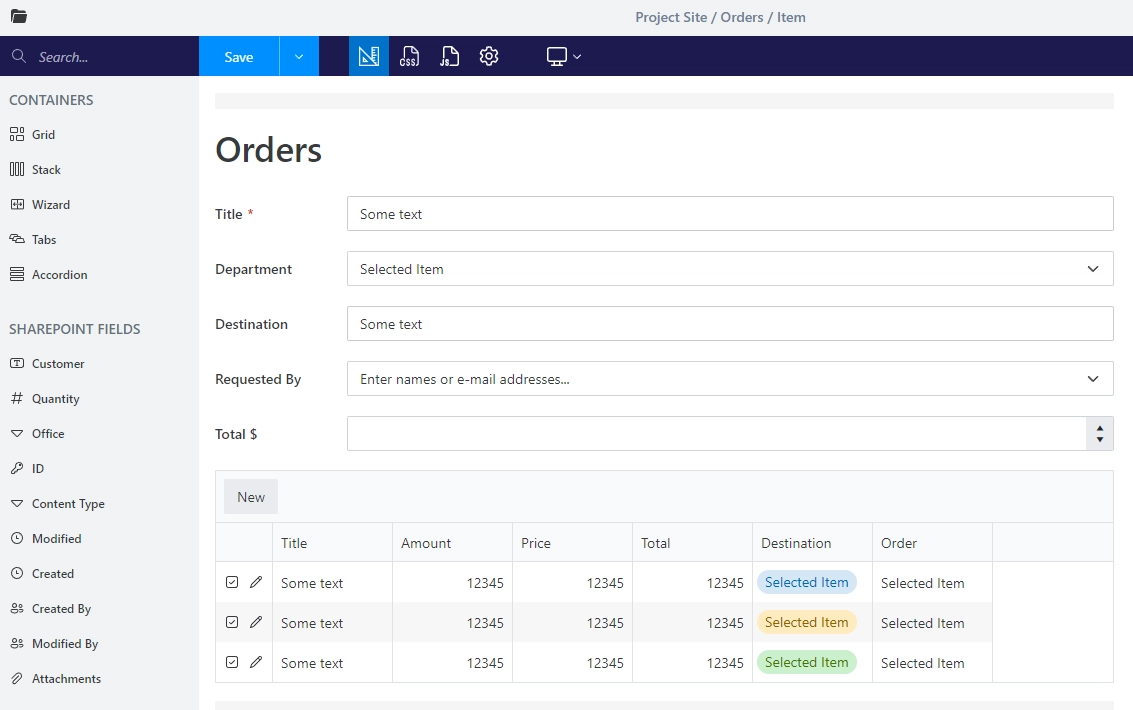Click the folder icon at top left
Viewport: 1133px width, 710px height.
(x=18, y=17)
